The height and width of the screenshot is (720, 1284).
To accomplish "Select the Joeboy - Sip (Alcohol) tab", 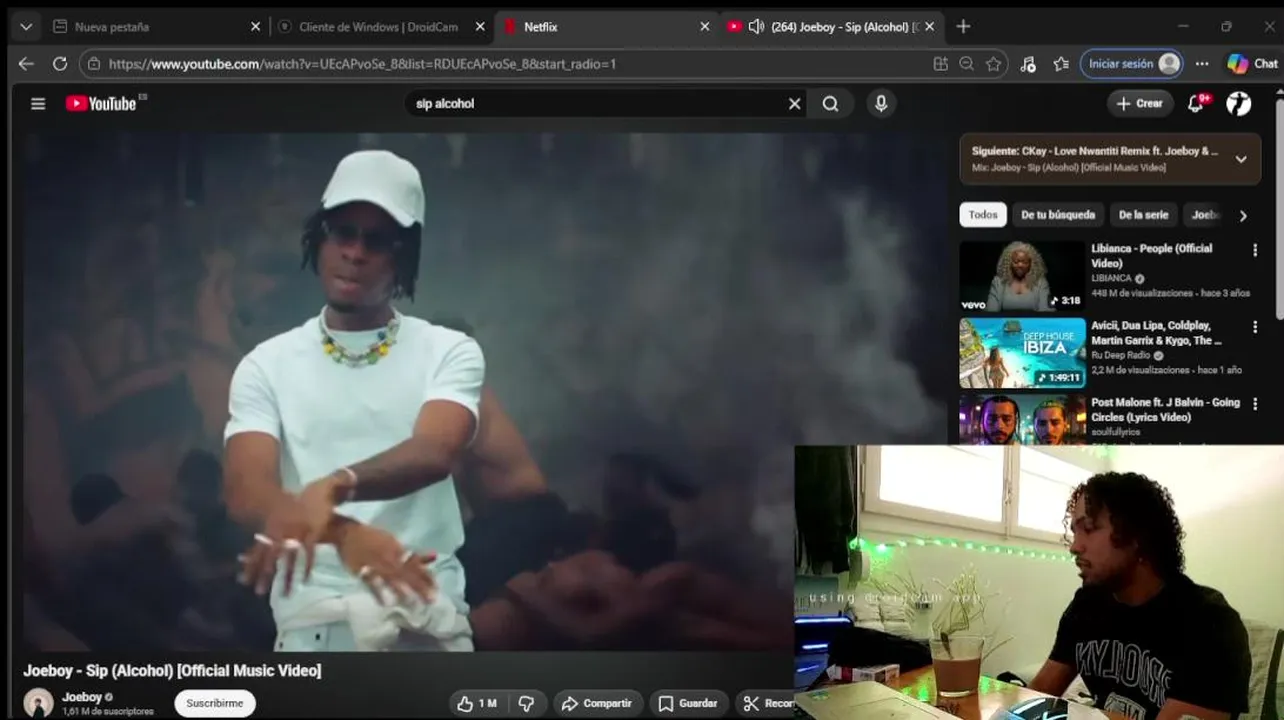I will [831, 27].
